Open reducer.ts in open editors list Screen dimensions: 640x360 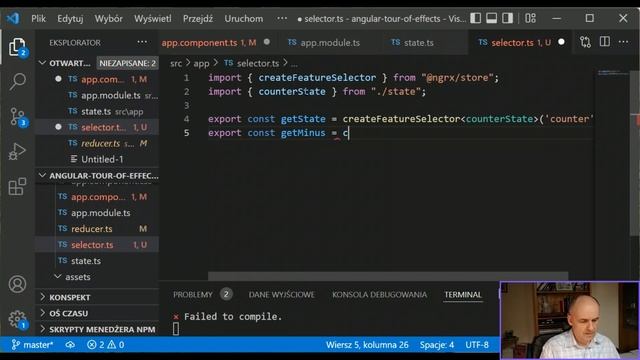(97, 143)
